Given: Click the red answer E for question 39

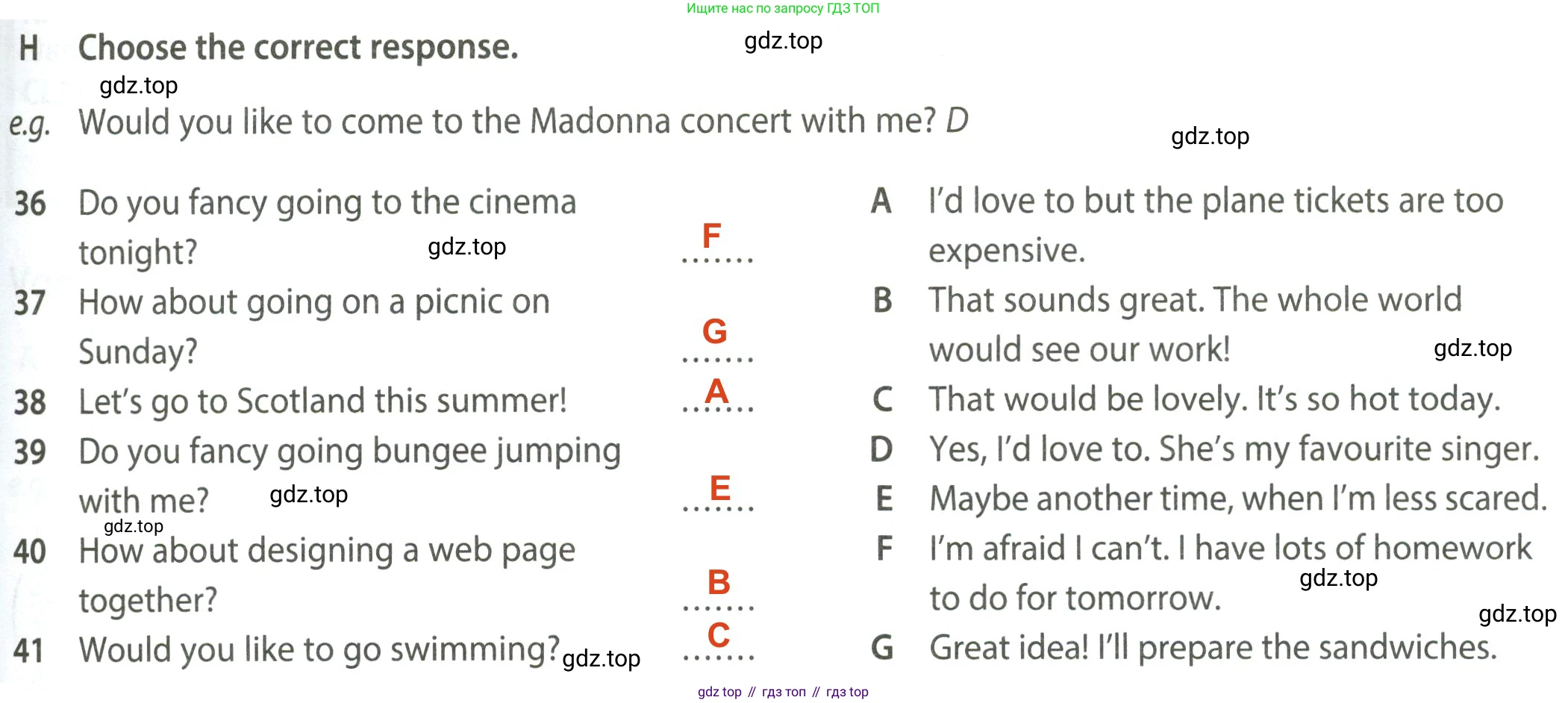Looking at the screenshot, I should tap(719, 488).
